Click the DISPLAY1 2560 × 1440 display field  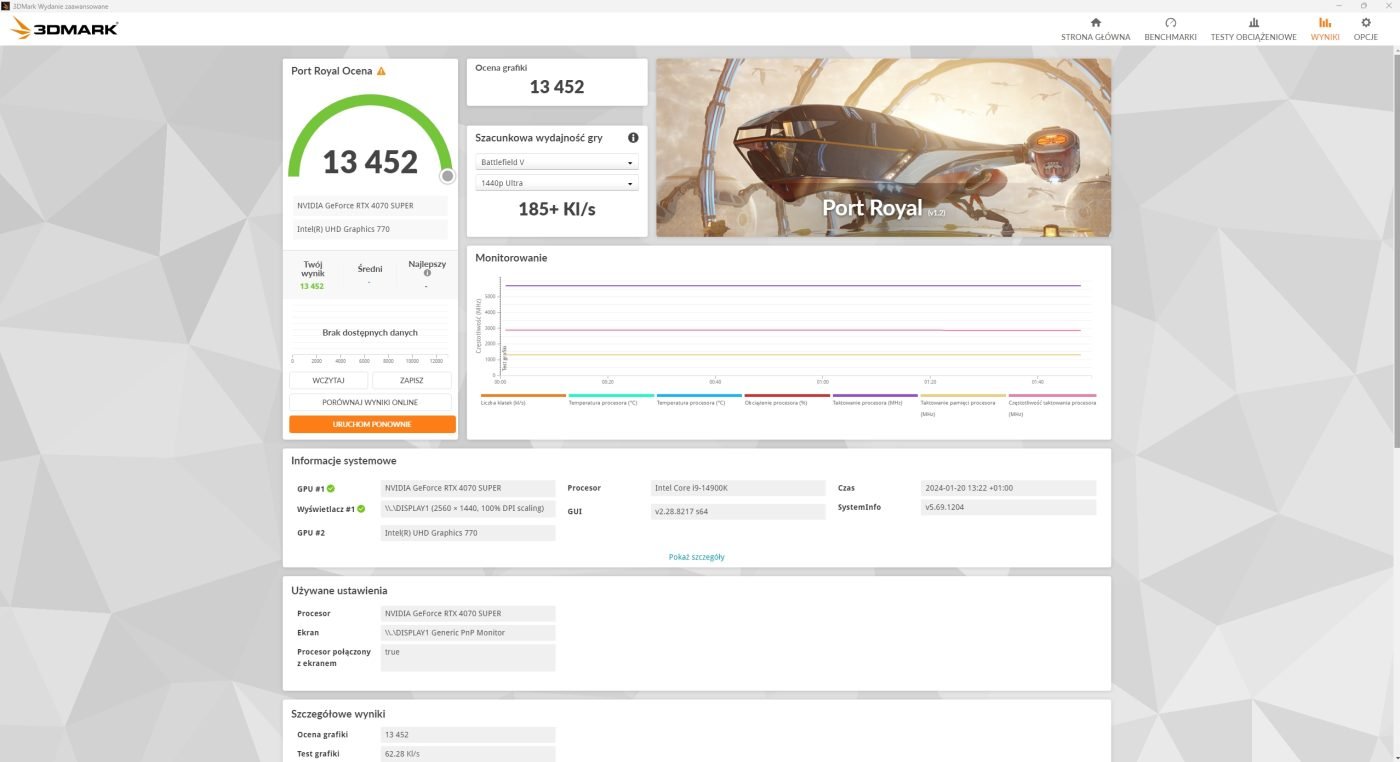(468, 508)
